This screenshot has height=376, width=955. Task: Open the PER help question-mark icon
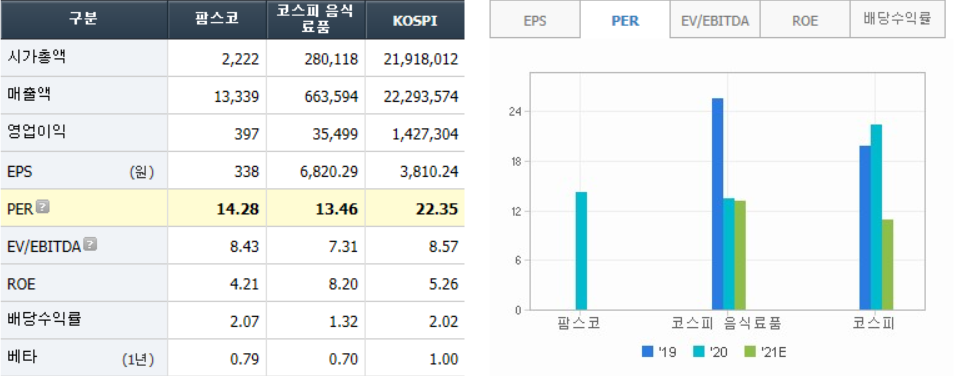coord(42,207)
